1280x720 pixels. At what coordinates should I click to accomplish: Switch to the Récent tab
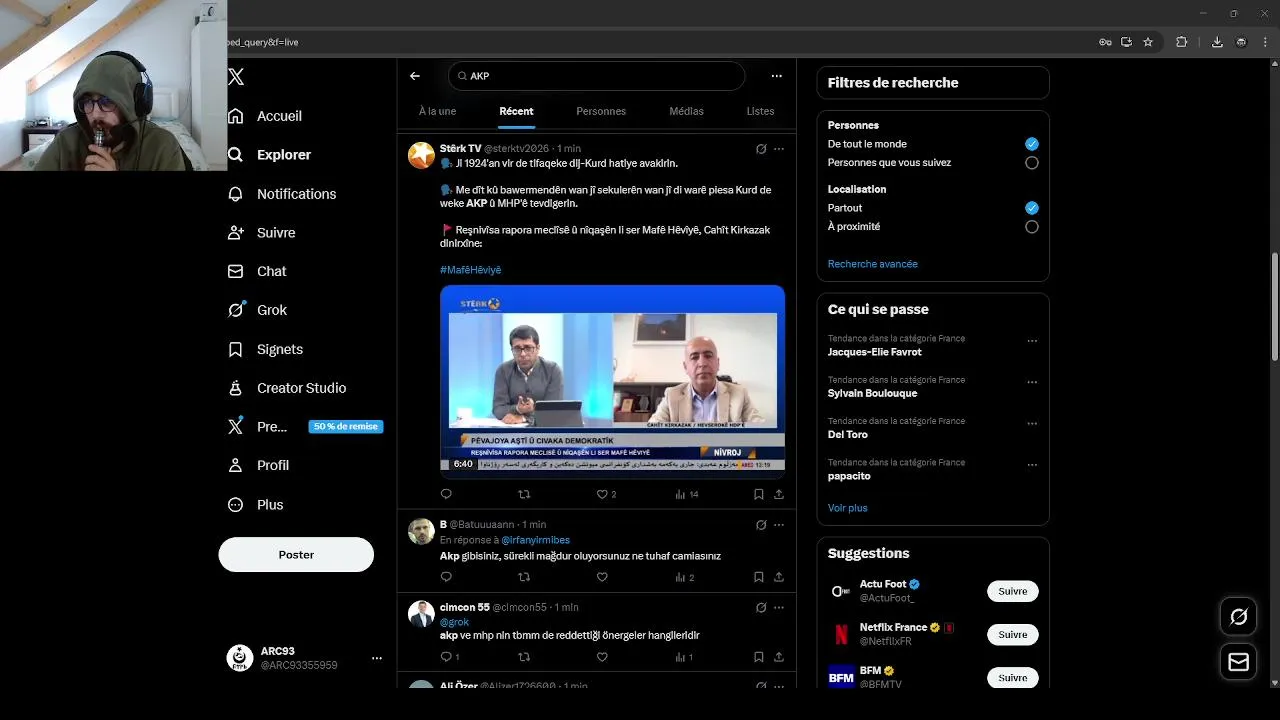point(517,111)
